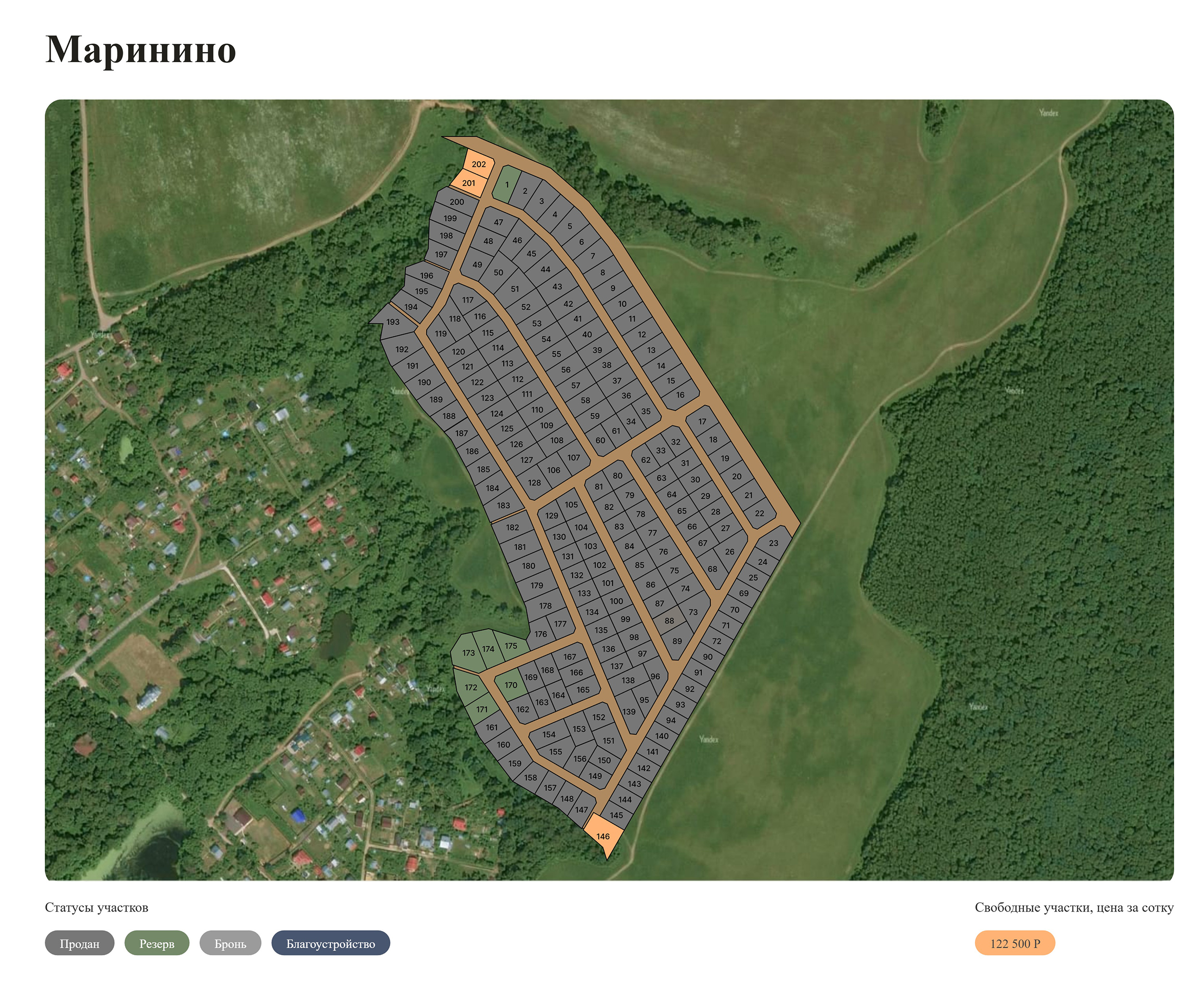
Task: Click plot 47 on the map
Action: [498, 222]
